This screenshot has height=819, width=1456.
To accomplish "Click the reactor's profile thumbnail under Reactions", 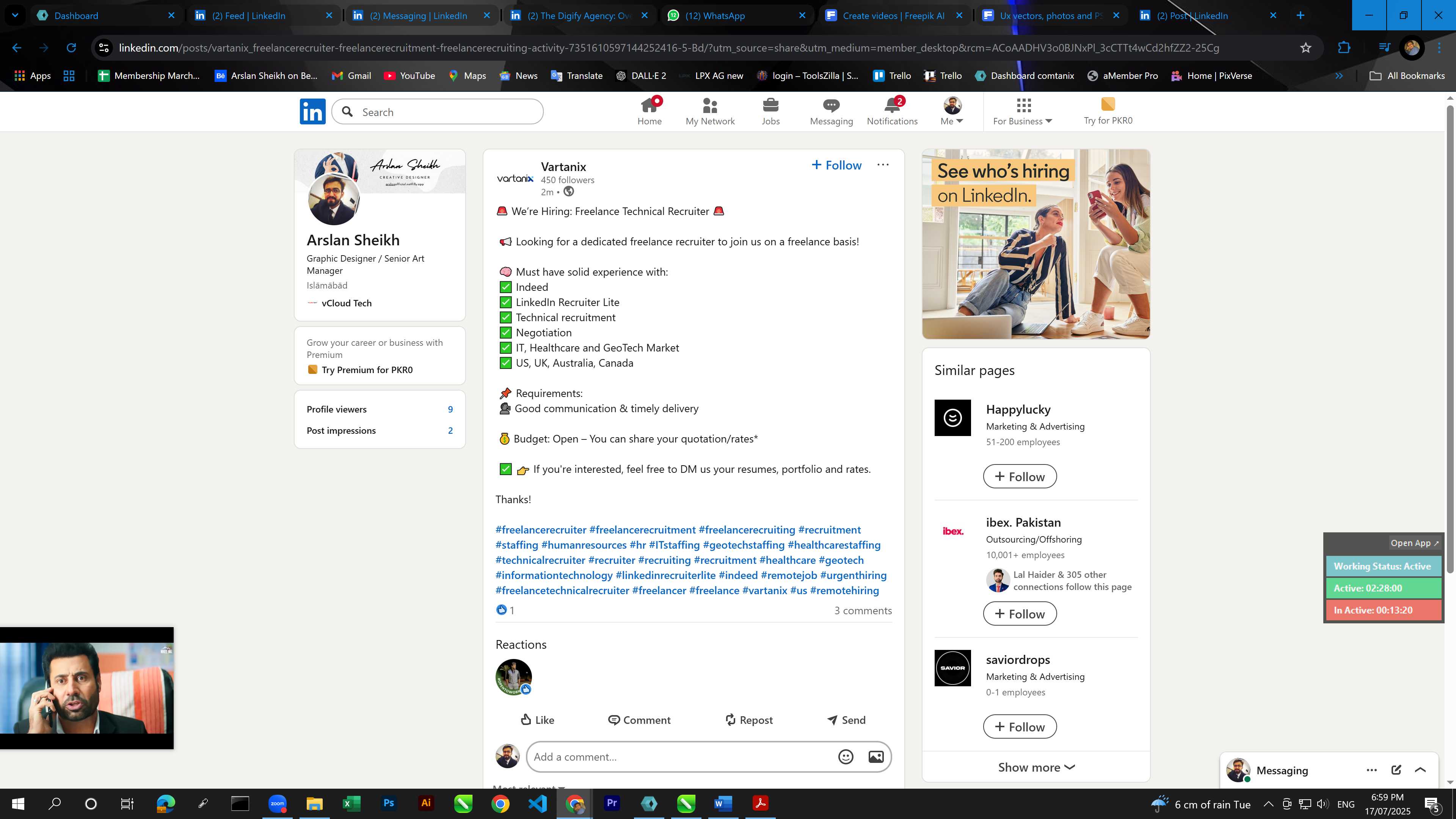I will click(513, 676).
